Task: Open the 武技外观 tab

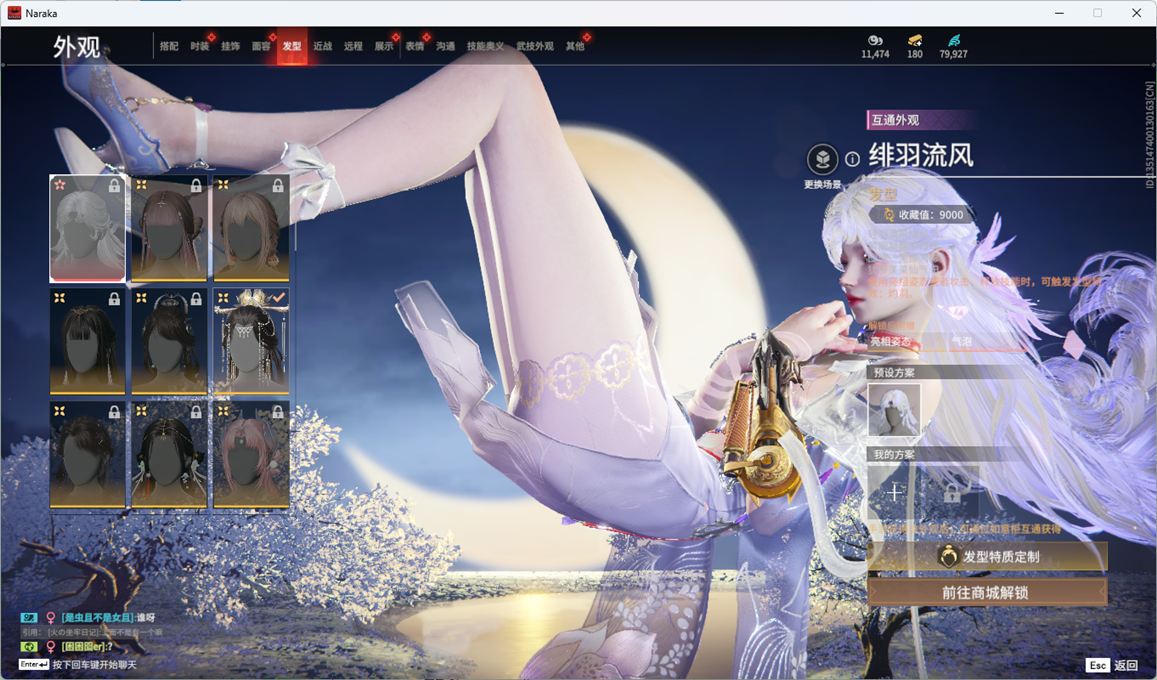Action: (x=534, y=47)
